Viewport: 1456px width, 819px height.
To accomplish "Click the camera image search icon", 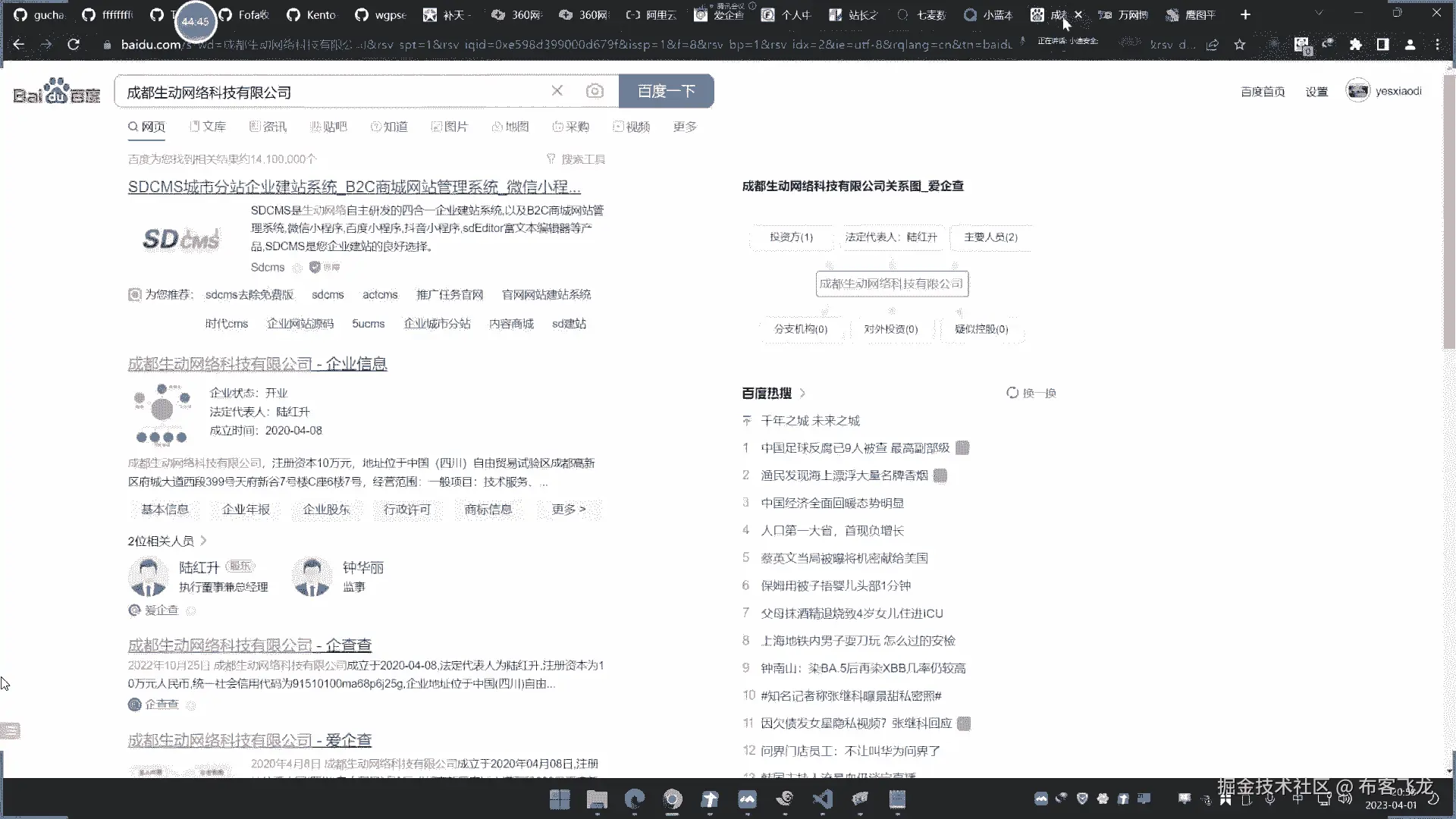I will [x=595, y=91].
